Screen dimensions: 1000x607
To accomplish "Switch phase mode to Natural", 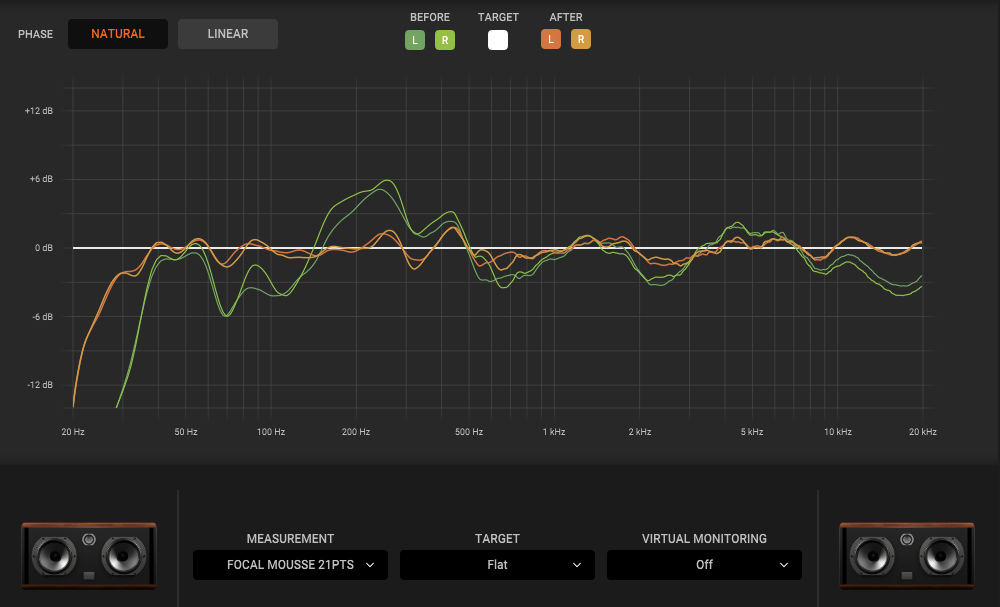I will 118,34.
